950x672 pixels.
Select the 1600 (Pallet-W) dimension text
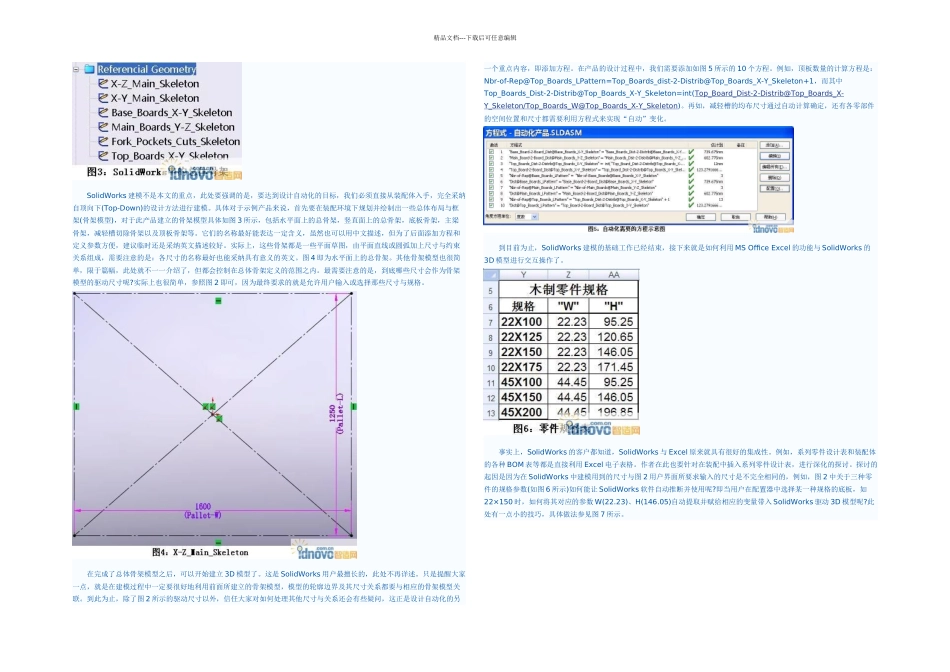[x=203, y=511]
